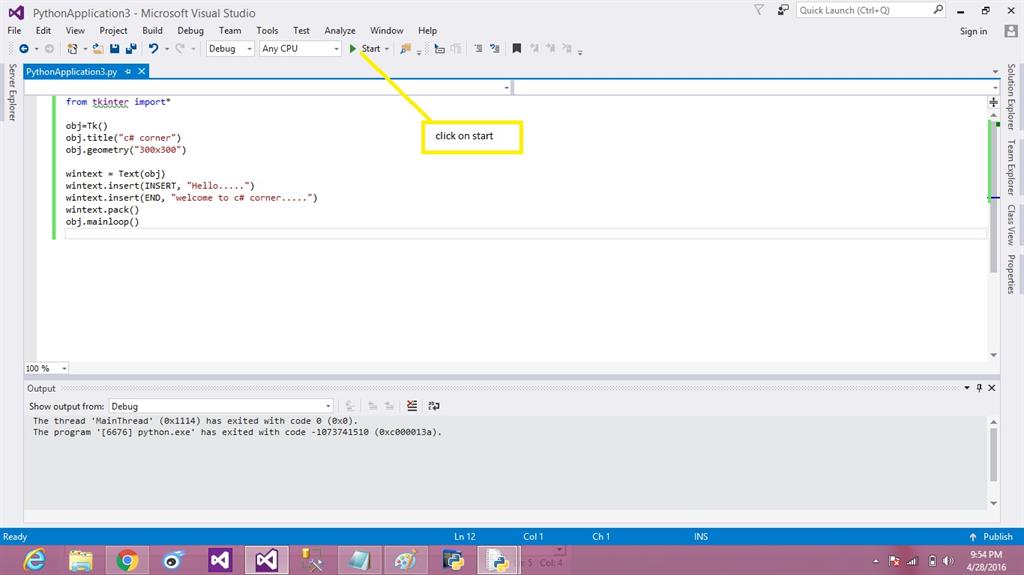Toggle word wrap in Output panel
1024x575 pixels.
(433, 406)
